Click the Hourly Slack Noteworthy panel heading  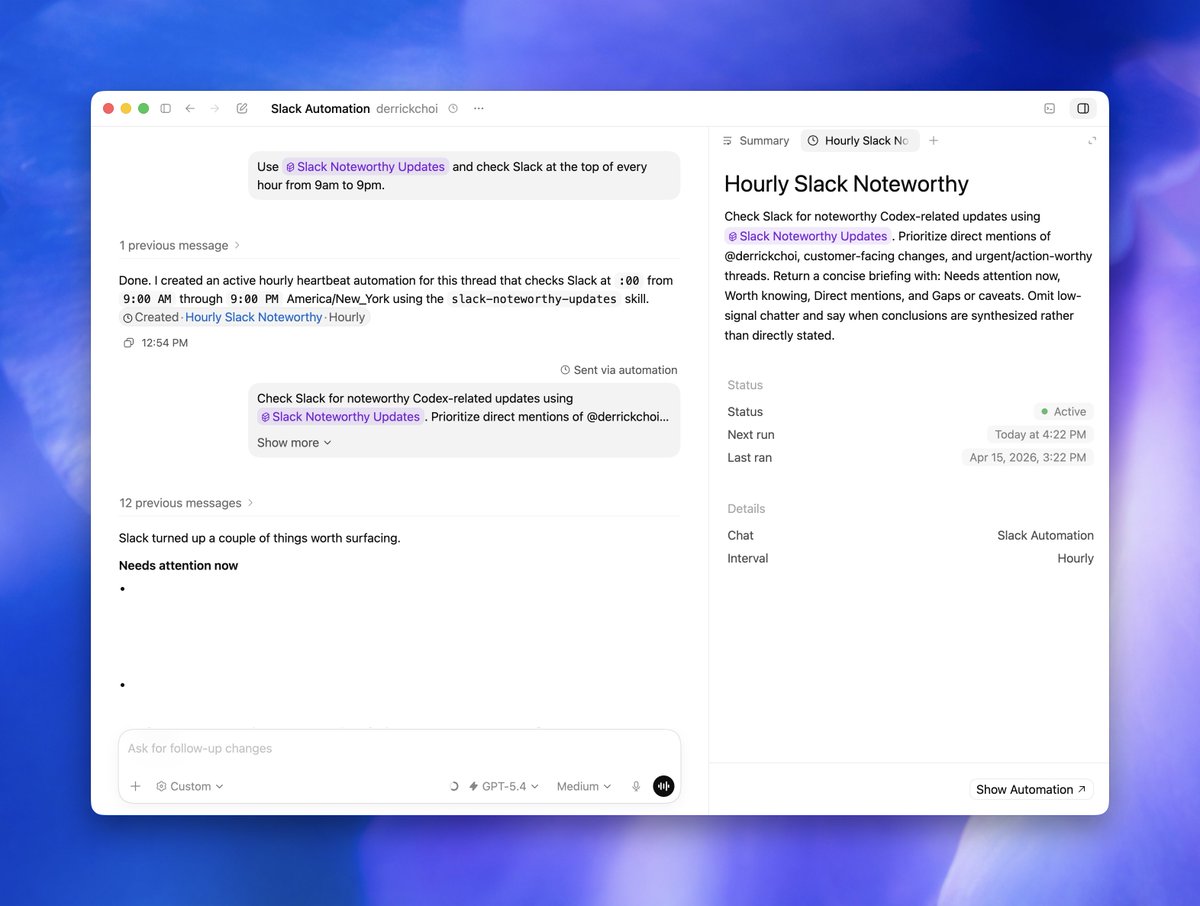pyautogui.click(x=846, y=184)
